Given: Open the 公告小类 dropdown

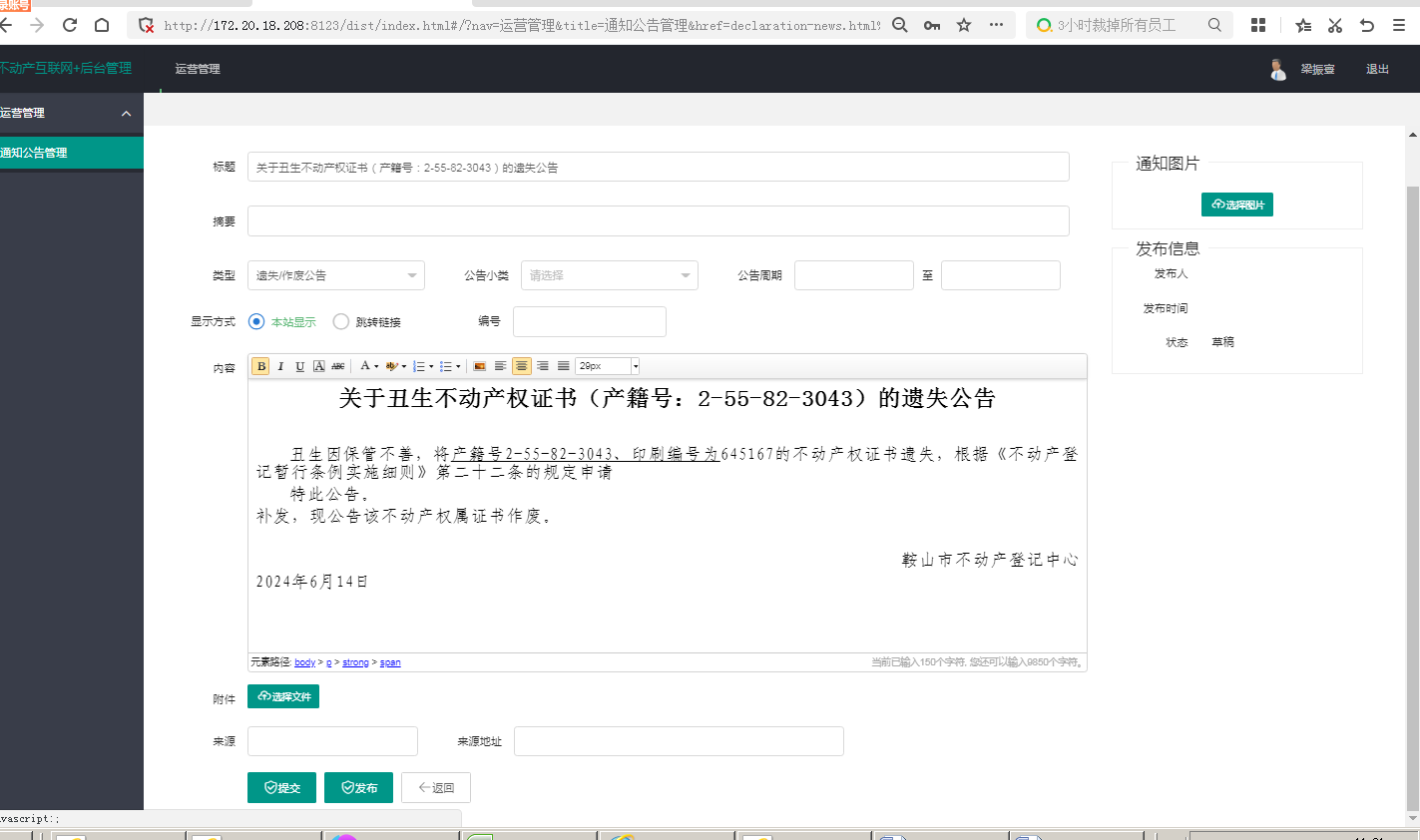Looking at the screenshot, I should point(610,275).
